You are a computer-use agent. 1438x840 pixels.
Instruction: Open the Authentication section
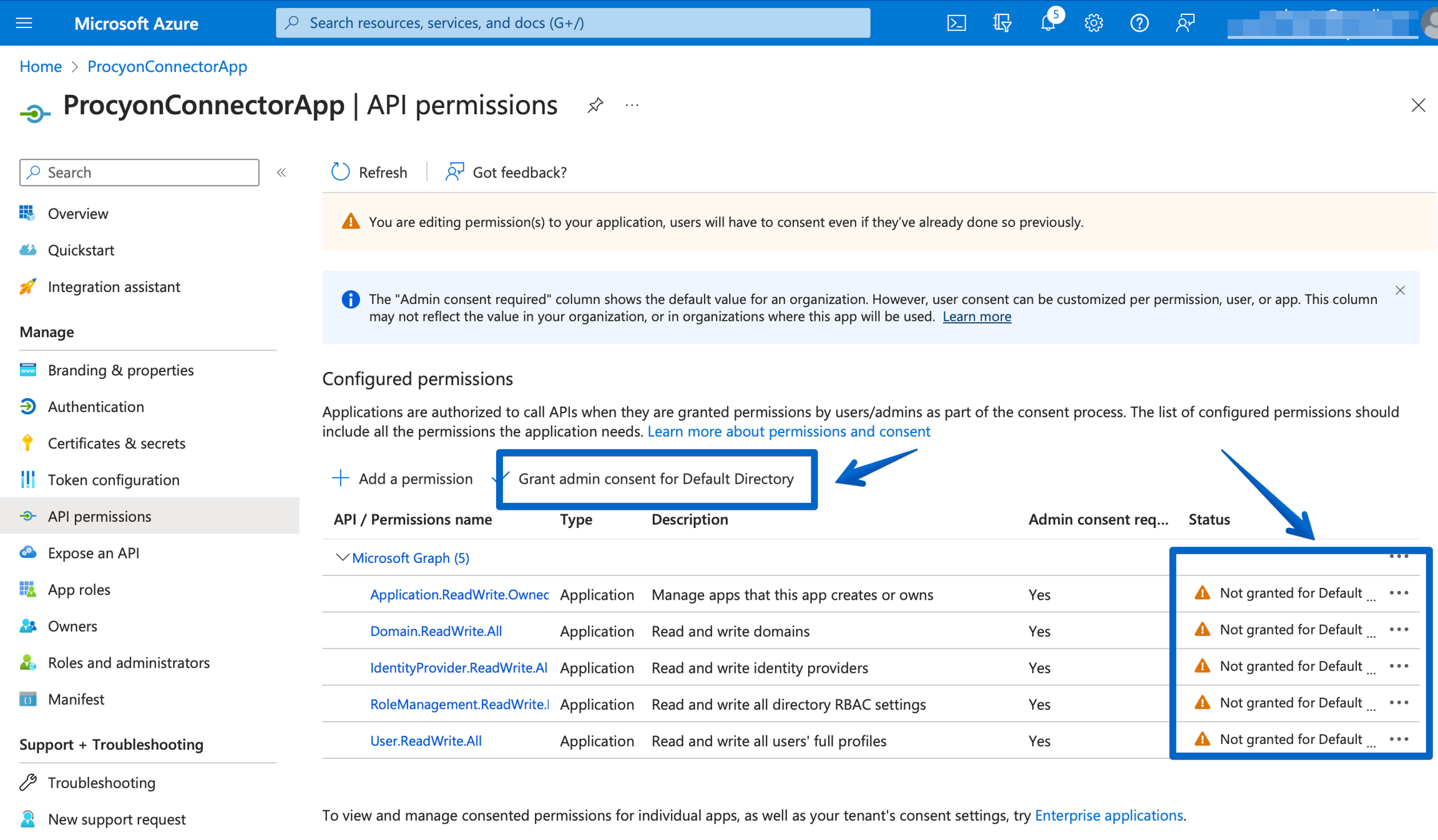click(x=95, y=406)
